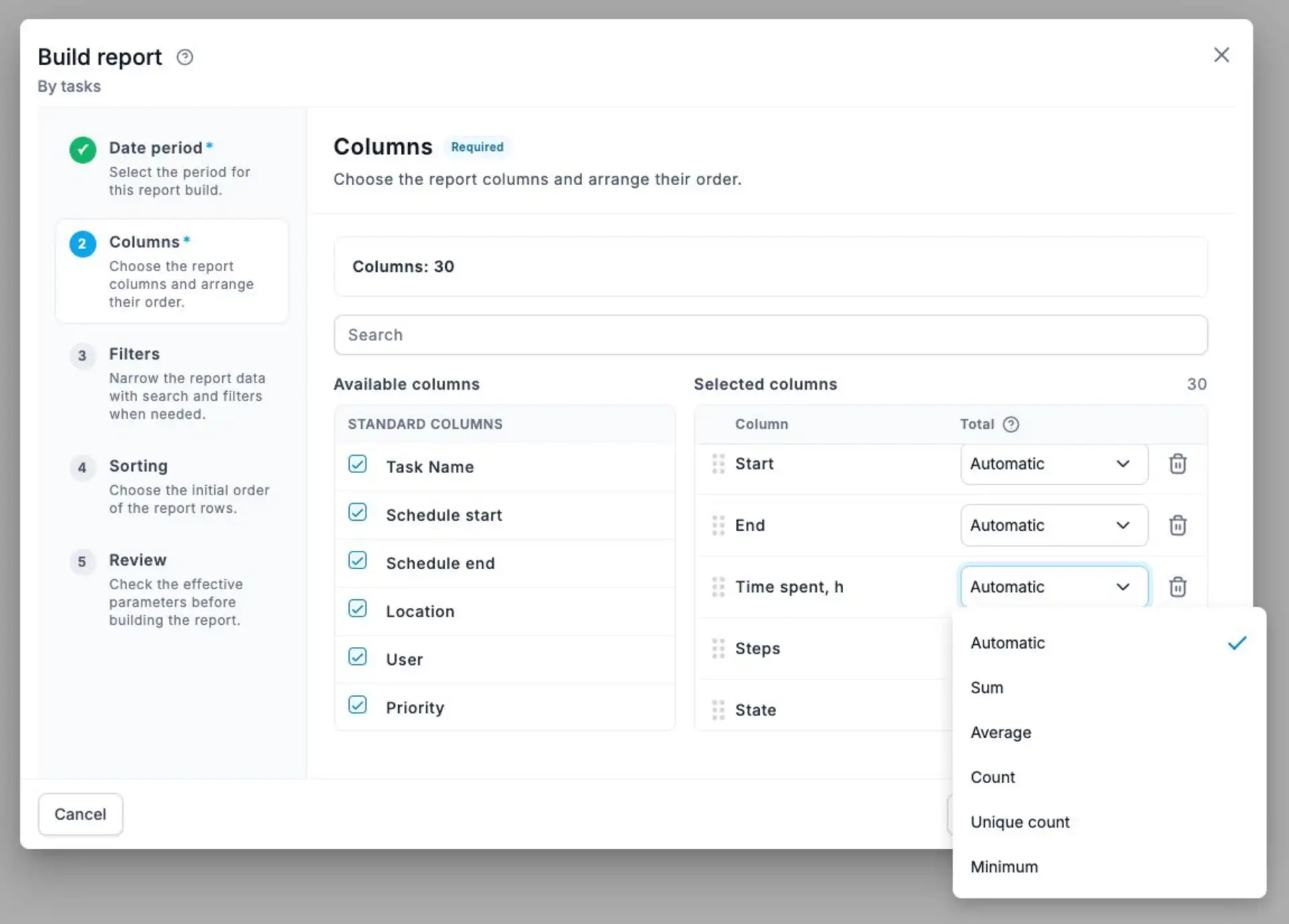
Task: Click the Columns: 30 summary box
Action: pyautogui.click(x=771, y=266)
